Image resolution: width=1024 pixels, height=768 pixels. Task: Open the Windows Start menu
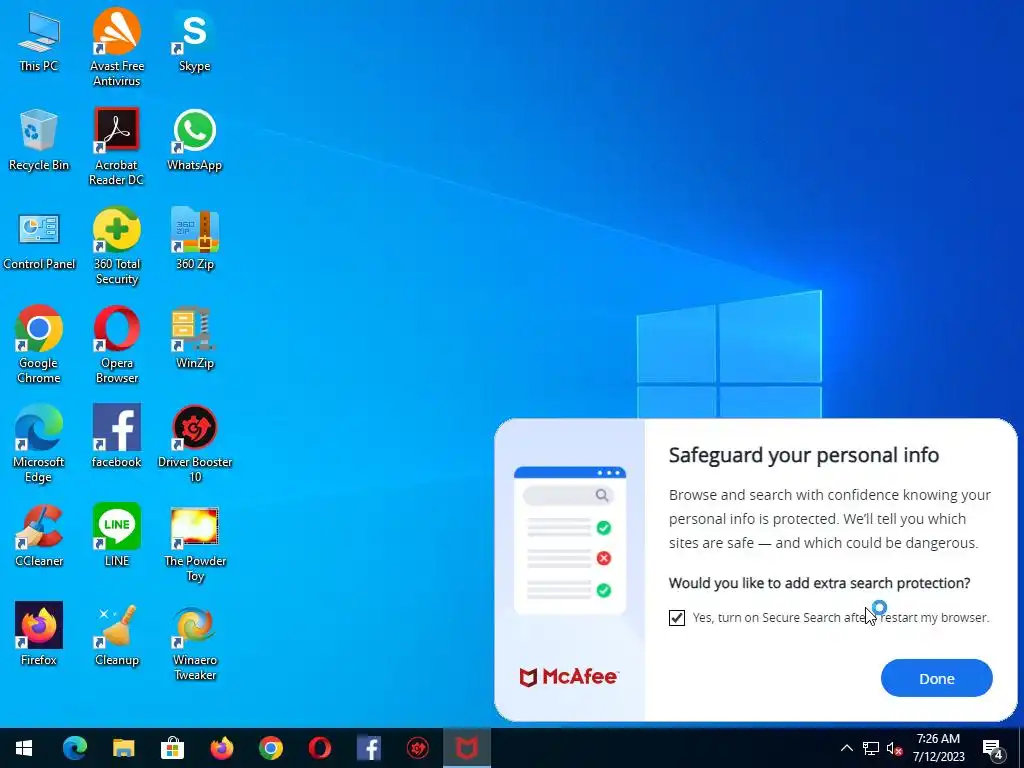click(24, 748)
